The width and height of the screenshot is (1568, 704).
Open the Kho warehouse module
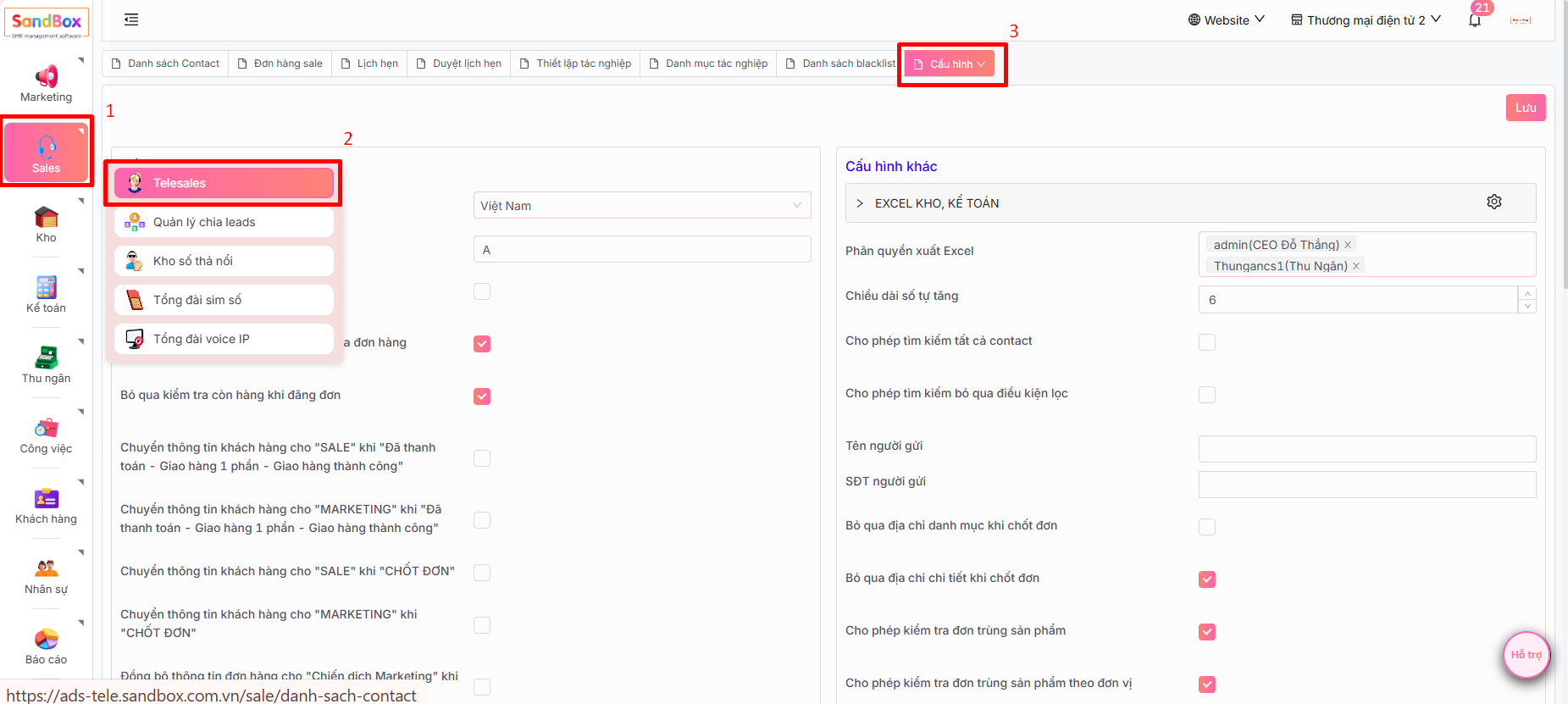point(46,218)
